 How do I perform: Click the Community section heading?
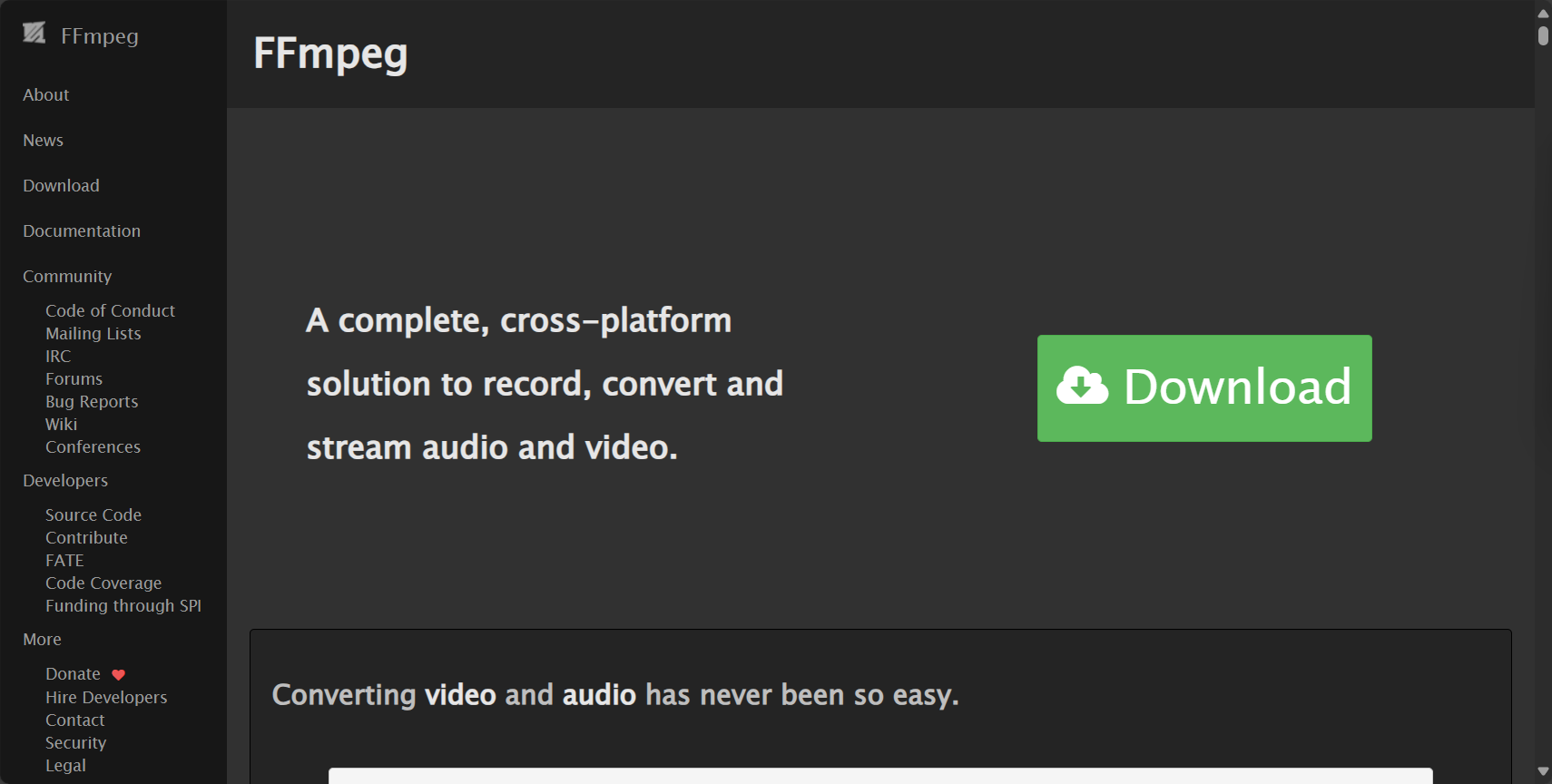point(67,277)
